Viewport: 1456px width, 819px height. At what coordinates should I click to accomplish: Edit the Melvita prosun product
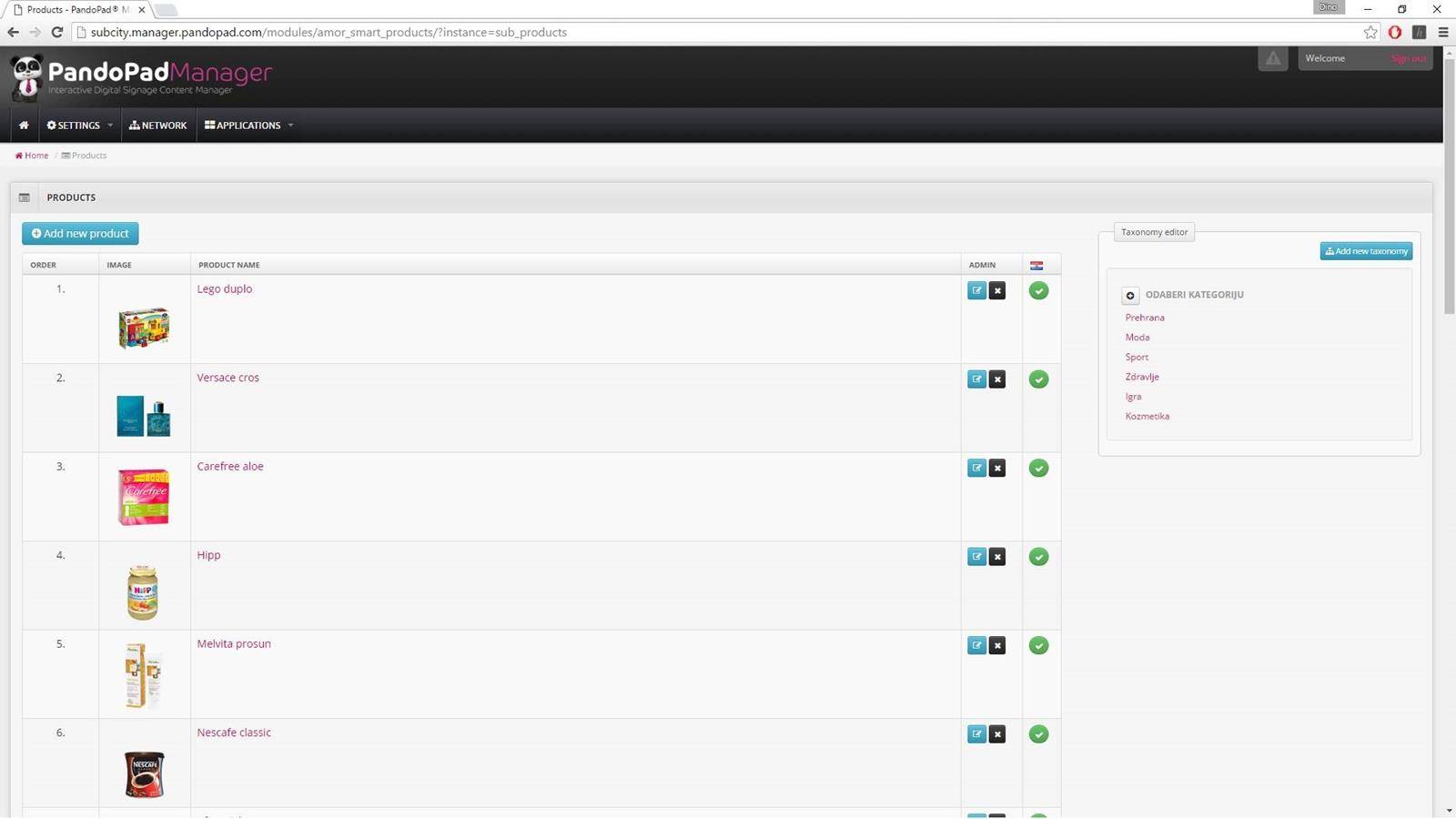976,645
